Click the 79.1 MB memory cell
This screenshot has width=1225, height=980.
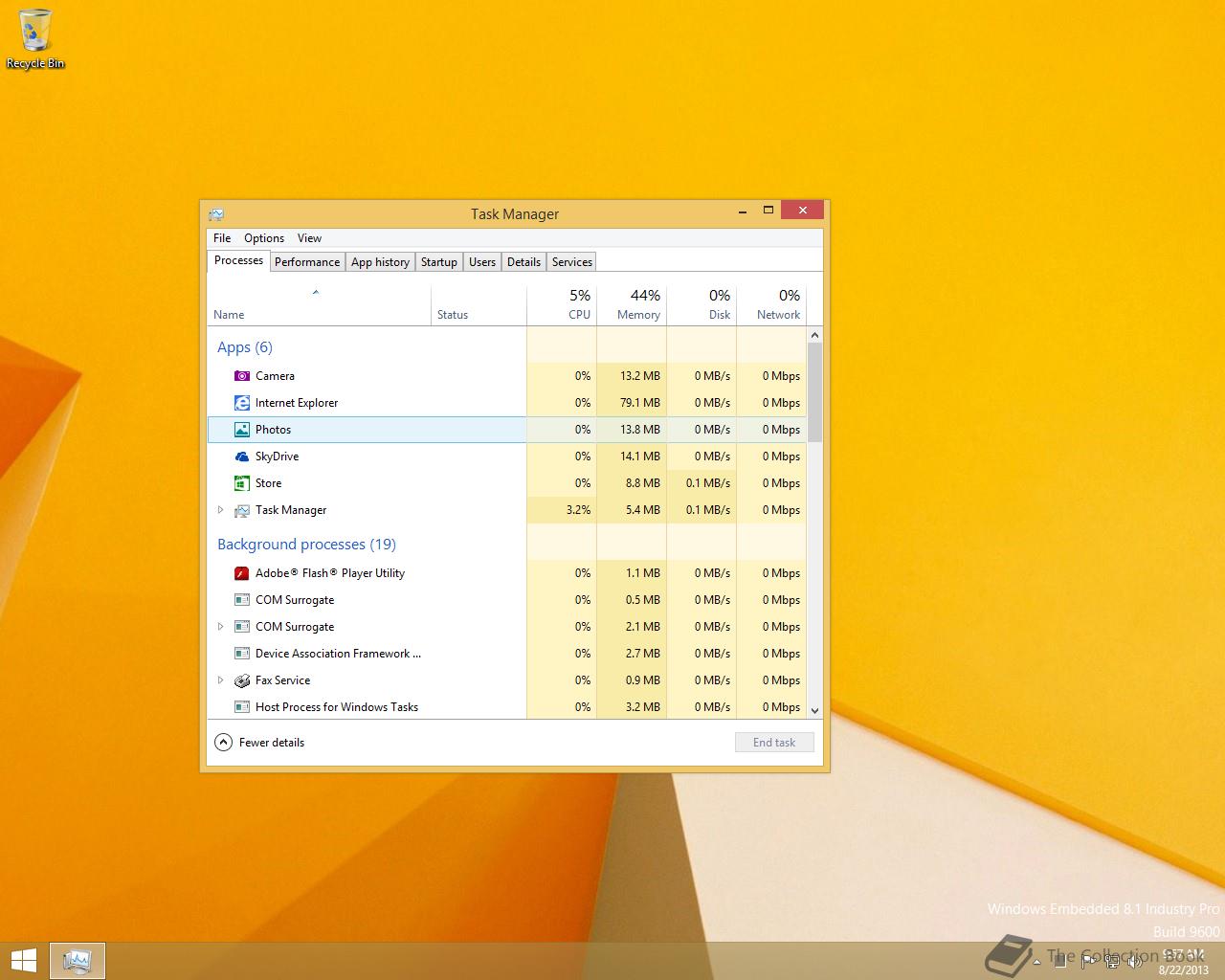coord(632,403)
